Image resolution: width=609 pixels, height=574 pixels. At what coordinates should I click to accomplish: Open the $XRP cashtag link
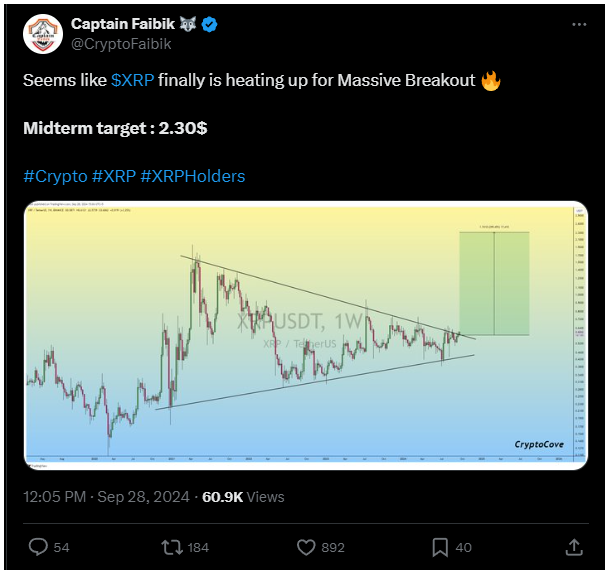[x=132, y=80]
